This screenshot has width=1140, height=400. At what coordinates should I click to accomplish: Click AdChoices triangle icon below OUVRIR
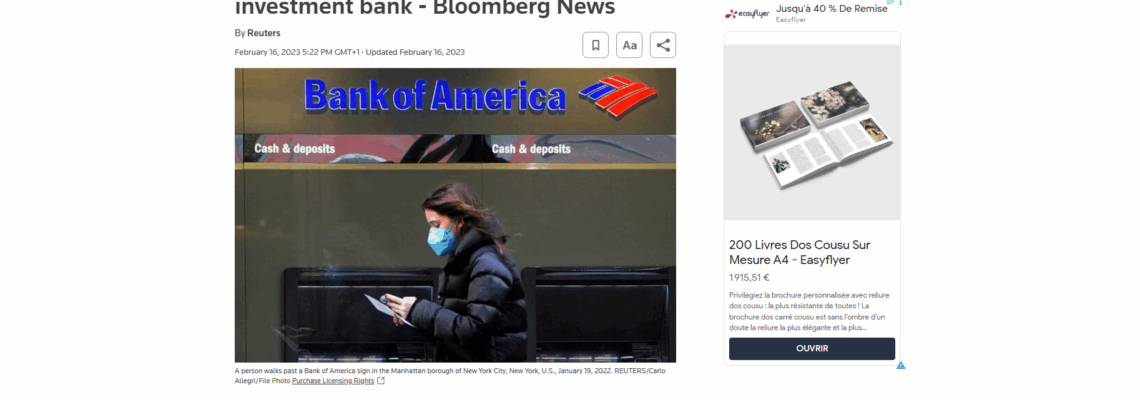coord(901,365)
